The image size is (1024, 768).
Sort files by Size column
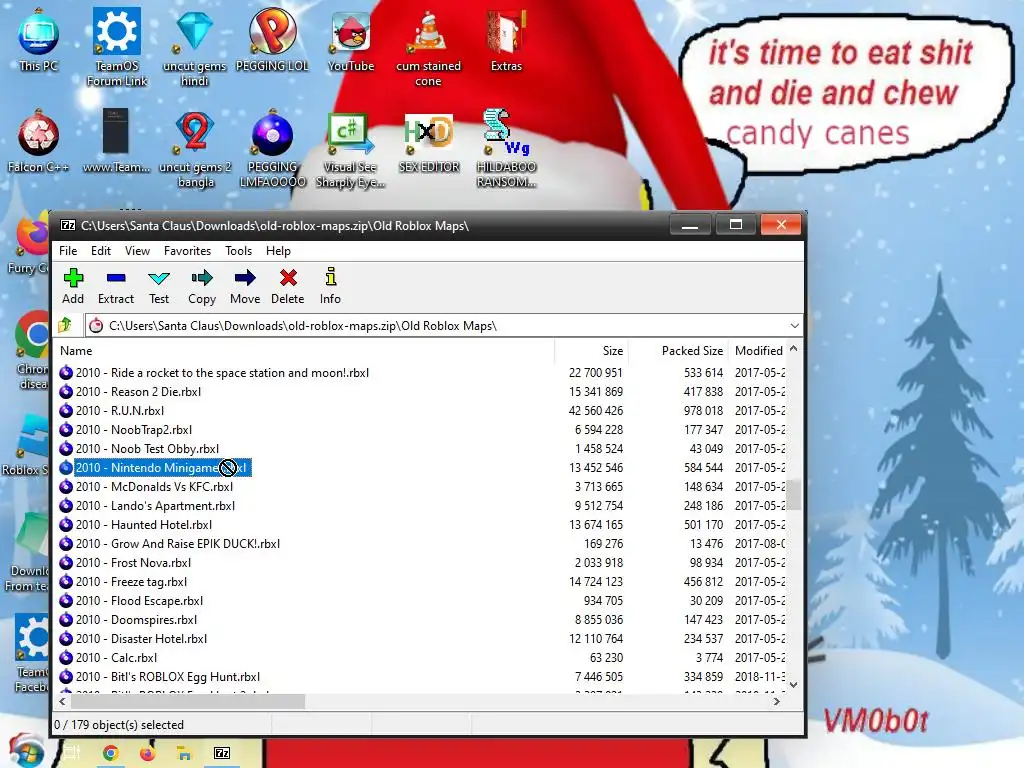click(x=592, y=351)
